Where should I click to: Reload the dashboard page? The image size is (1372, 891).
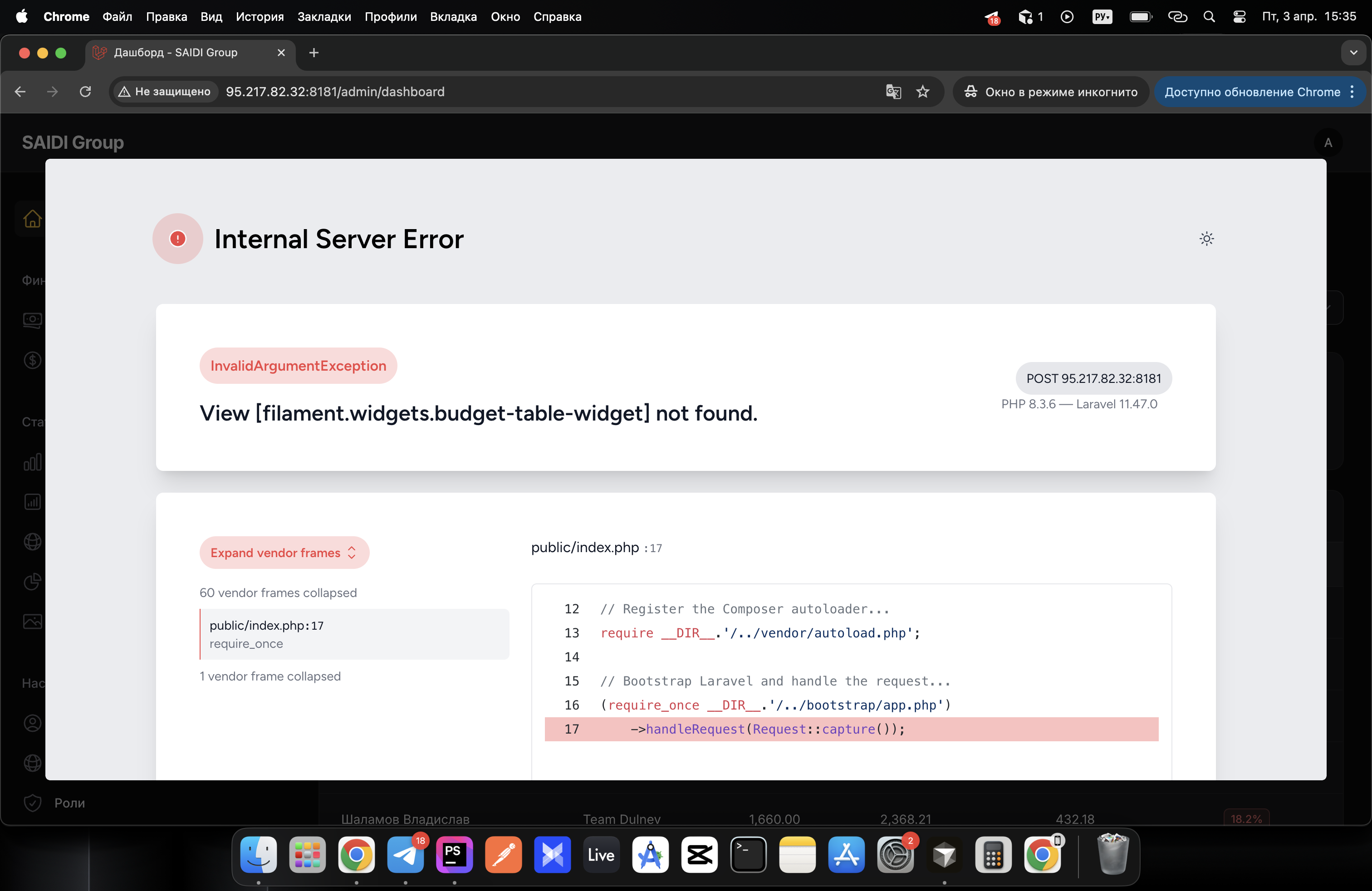pos(85,92)
